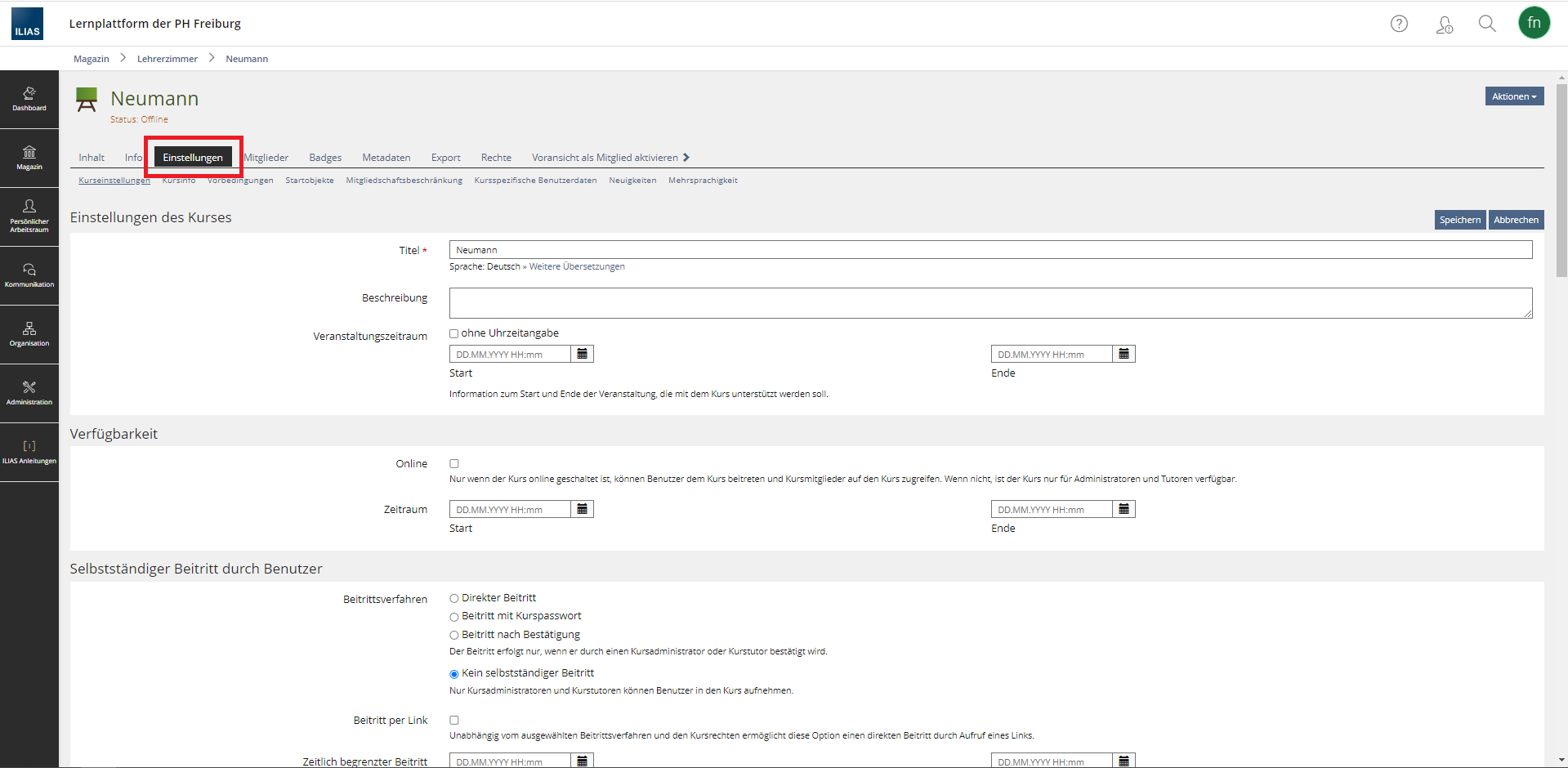Enable the 'Beitritt per Link' checkbox
Screen dimensions: 1568x768
pyautogui.click(x=454, y=720)
